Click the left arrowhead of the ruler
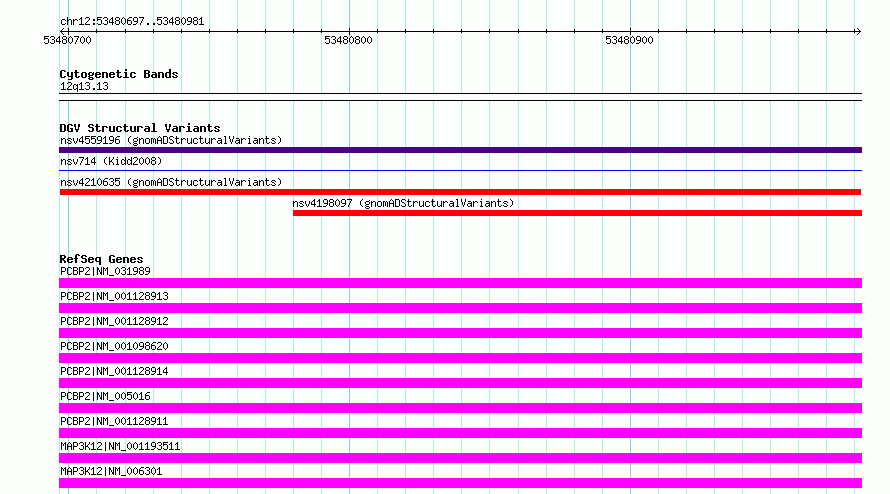 coord(63,31)
